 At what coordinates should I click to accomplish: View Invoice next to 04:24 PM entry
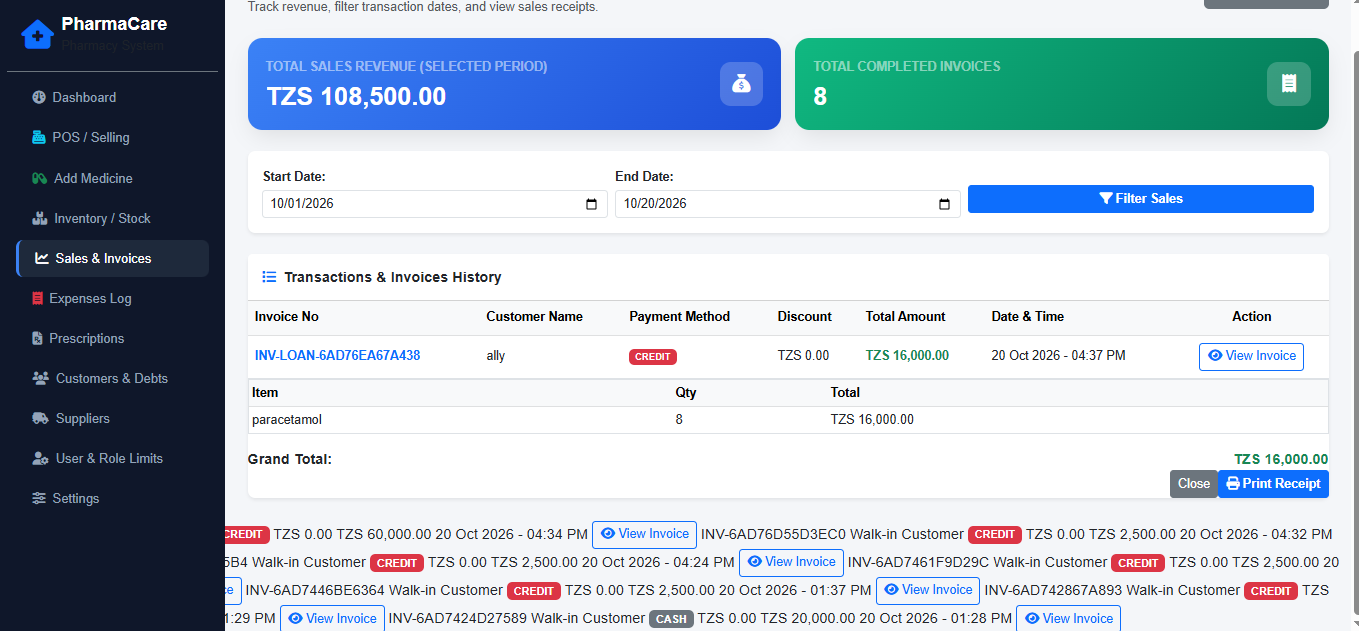point(791,563)
